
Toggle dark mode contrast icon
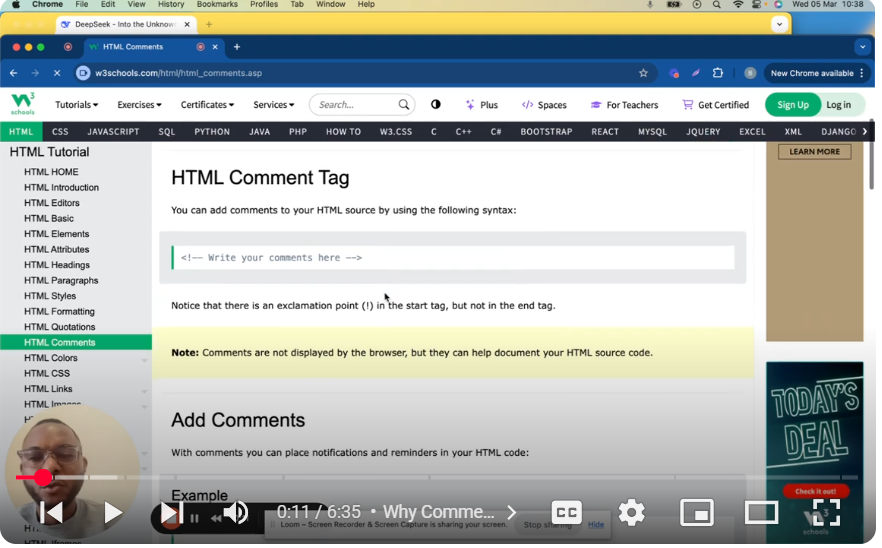point(435,105)
